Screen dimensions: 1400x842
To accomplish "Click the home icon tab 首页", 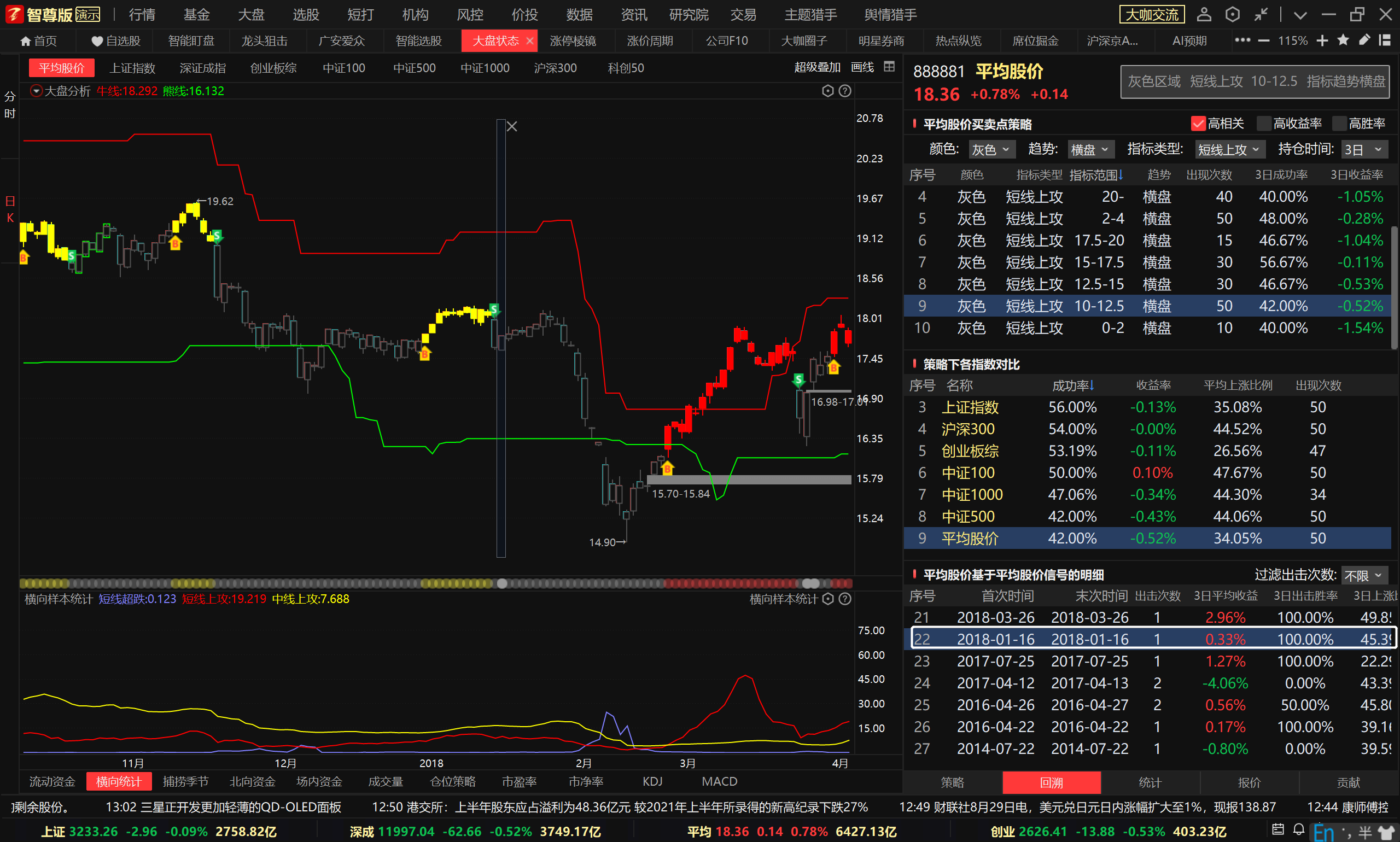I will pyautogui.click(x=39, y=41).
